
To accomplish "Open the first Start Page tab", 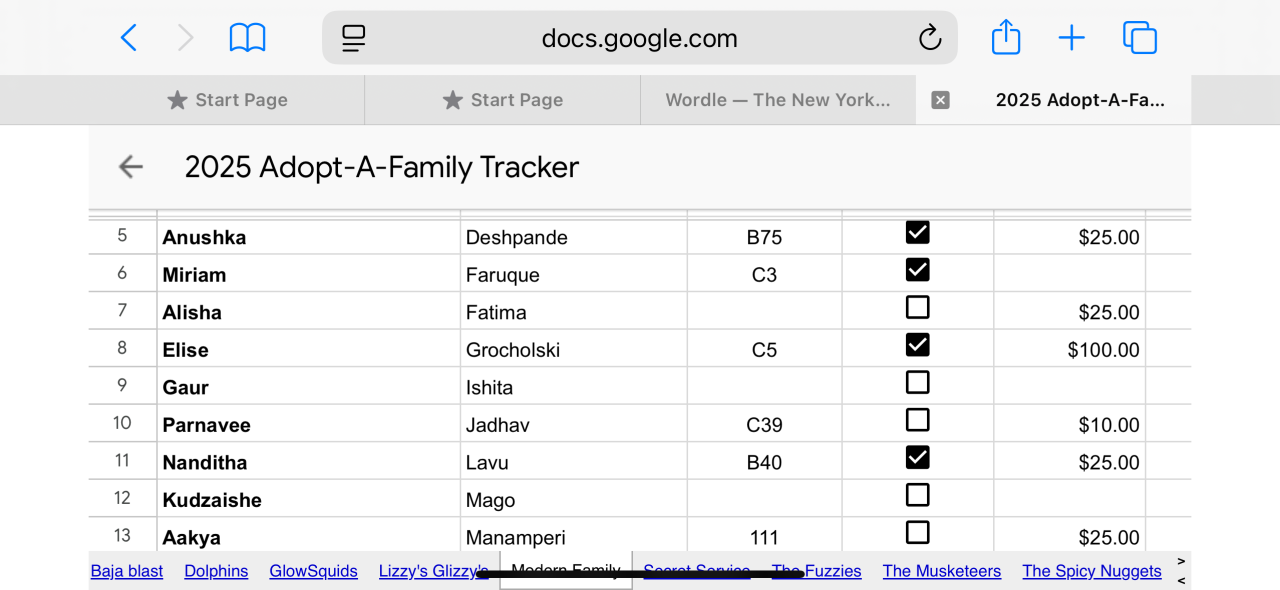I will (228, 100).
